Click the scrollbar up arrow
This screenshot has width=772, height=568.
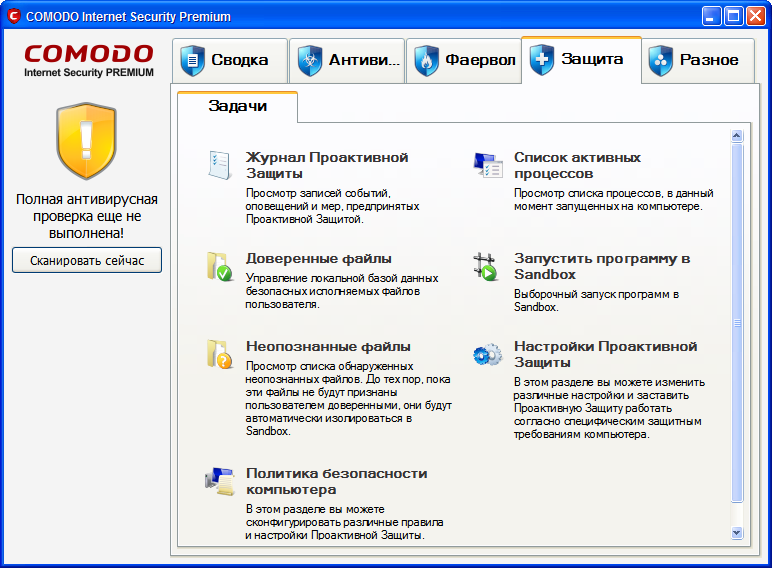click(737, 136)
